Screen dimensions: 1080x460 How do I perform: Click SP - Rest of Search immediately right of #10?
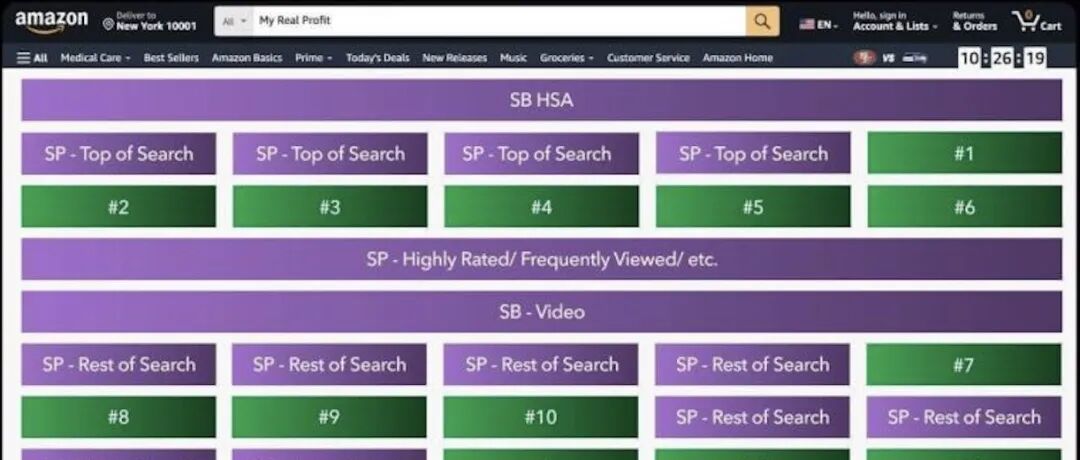click(752, 417)
